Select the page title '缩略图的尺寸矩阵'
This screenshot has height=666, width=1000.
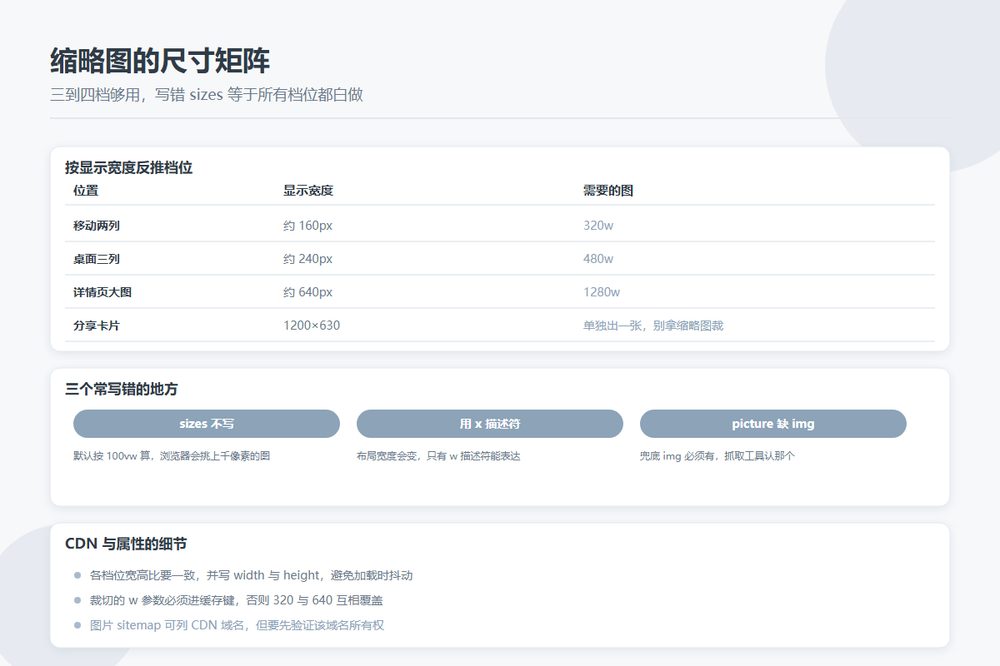tap(160, 61)
